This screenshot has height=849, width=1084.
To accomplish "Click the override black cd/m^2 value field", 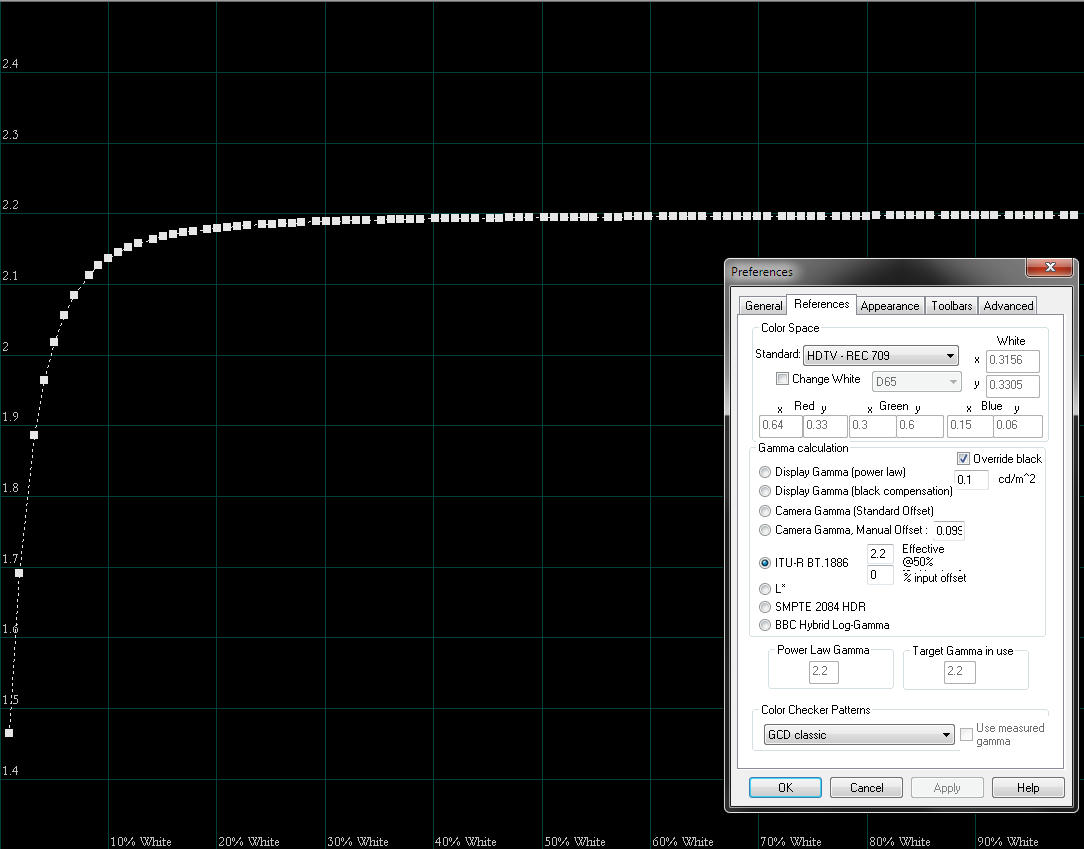I will pos(971,480).
